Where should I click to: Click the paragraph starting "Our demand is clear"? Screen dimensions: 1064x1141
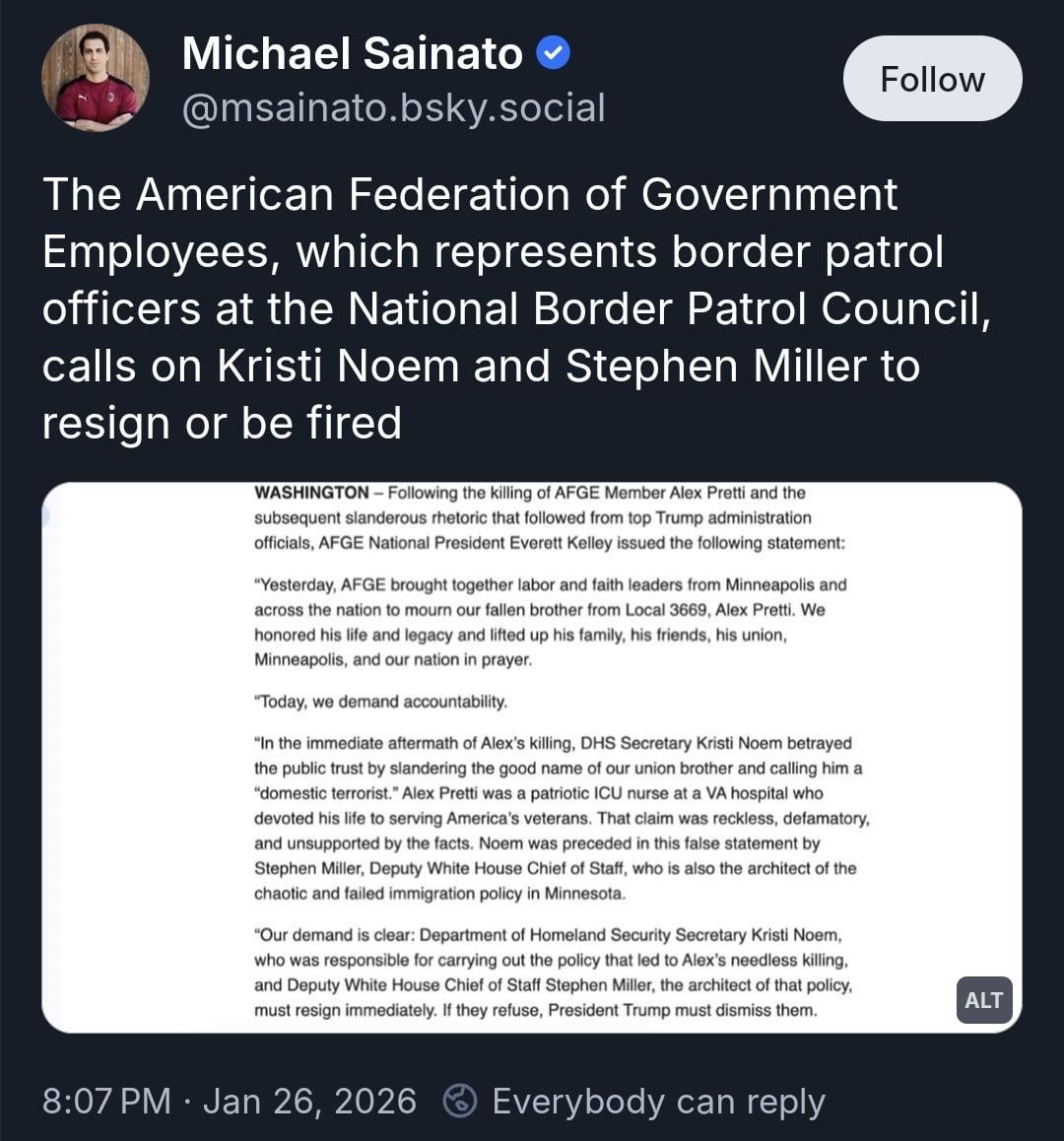(x=552, y=973)
